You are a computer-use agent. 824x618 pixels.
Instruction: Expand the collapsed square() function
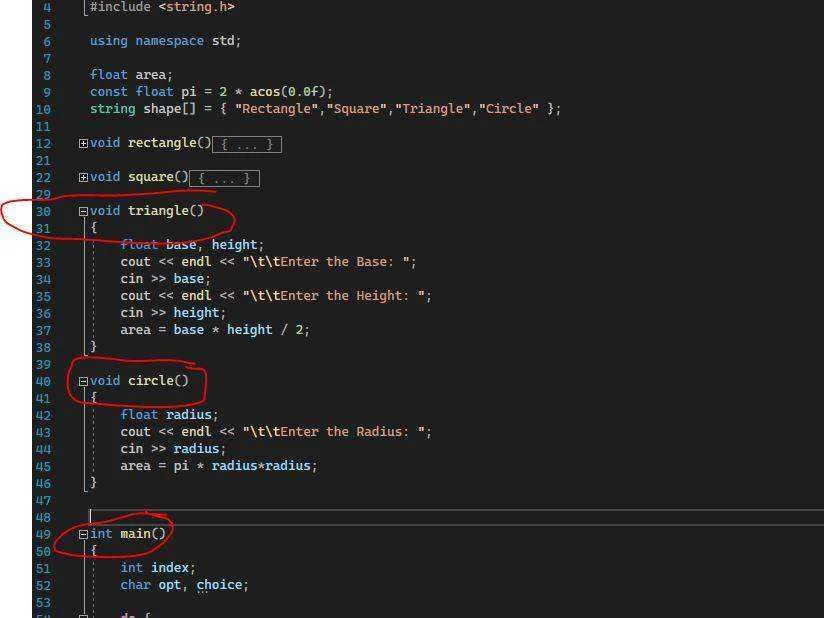point(83,178)
